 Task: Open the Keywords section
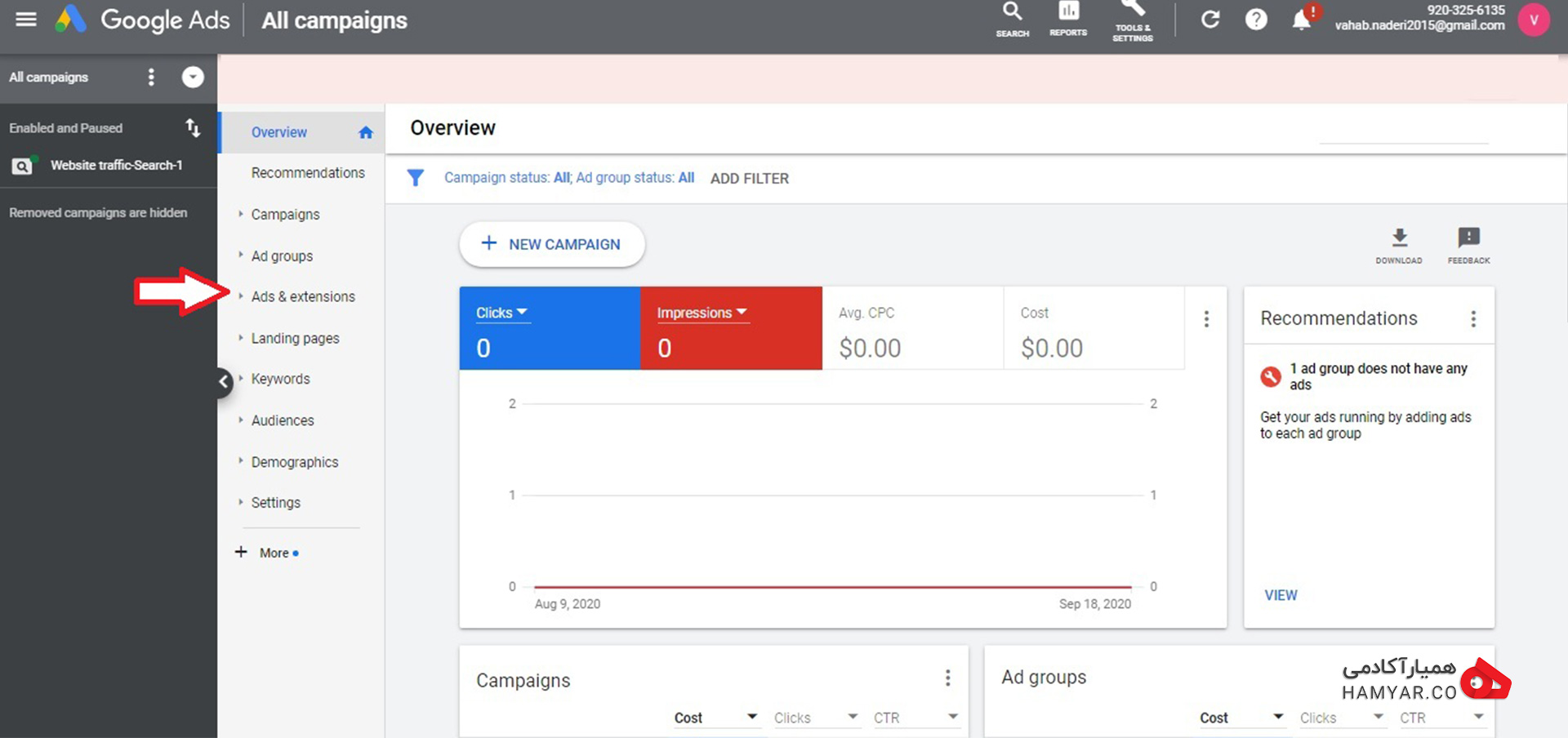pos(280,380)
